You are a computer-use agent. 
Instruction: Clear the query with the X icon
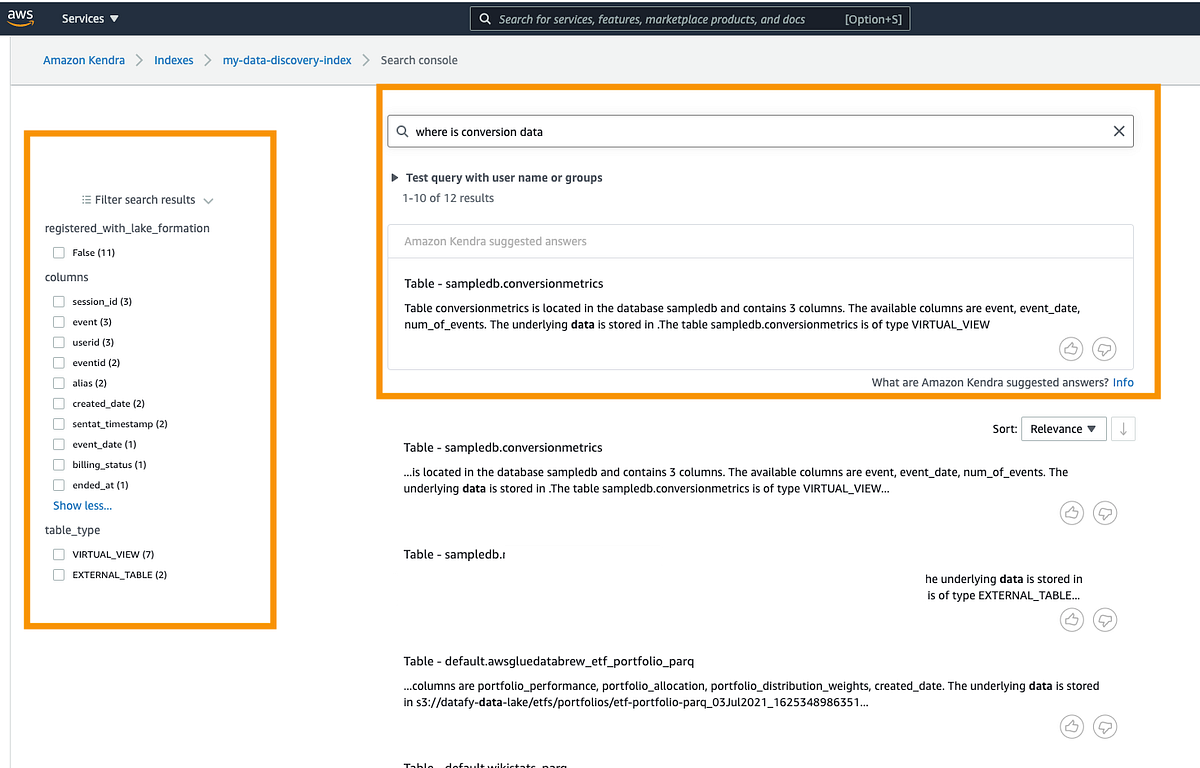(1119, 131)
